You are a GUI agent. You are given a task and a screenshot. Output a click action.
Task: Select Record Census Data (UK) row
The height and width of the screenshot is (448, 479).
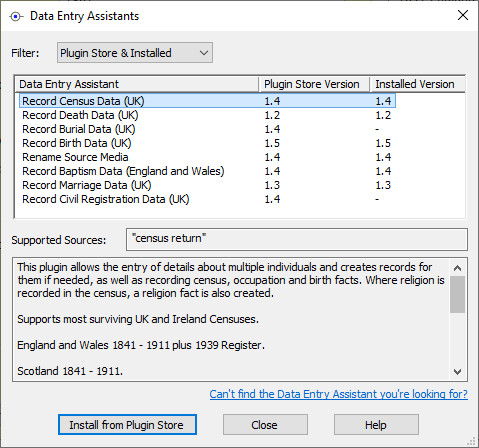(x=207, y=101)
